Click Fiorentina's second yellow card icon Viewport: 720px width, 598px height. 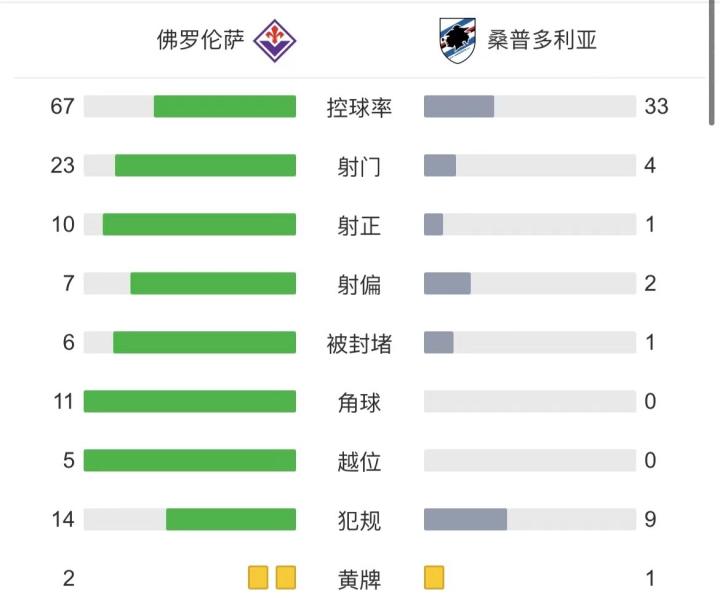pos(286,578)
